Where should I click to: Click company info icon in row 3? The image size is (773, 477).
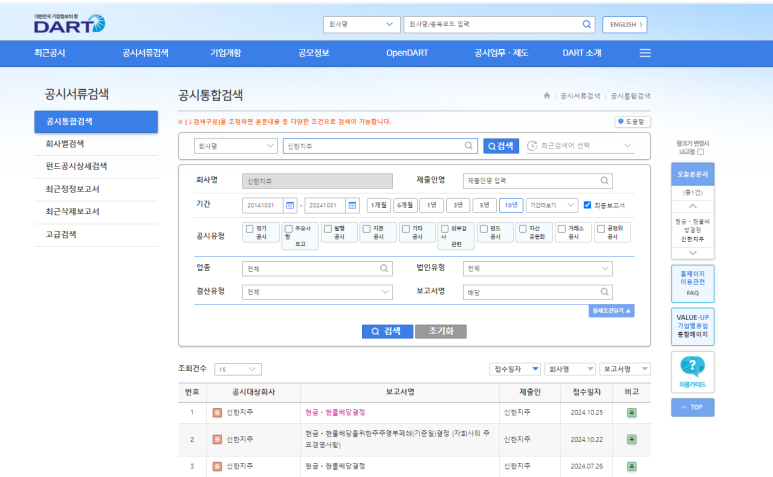(x=217, y=466)
